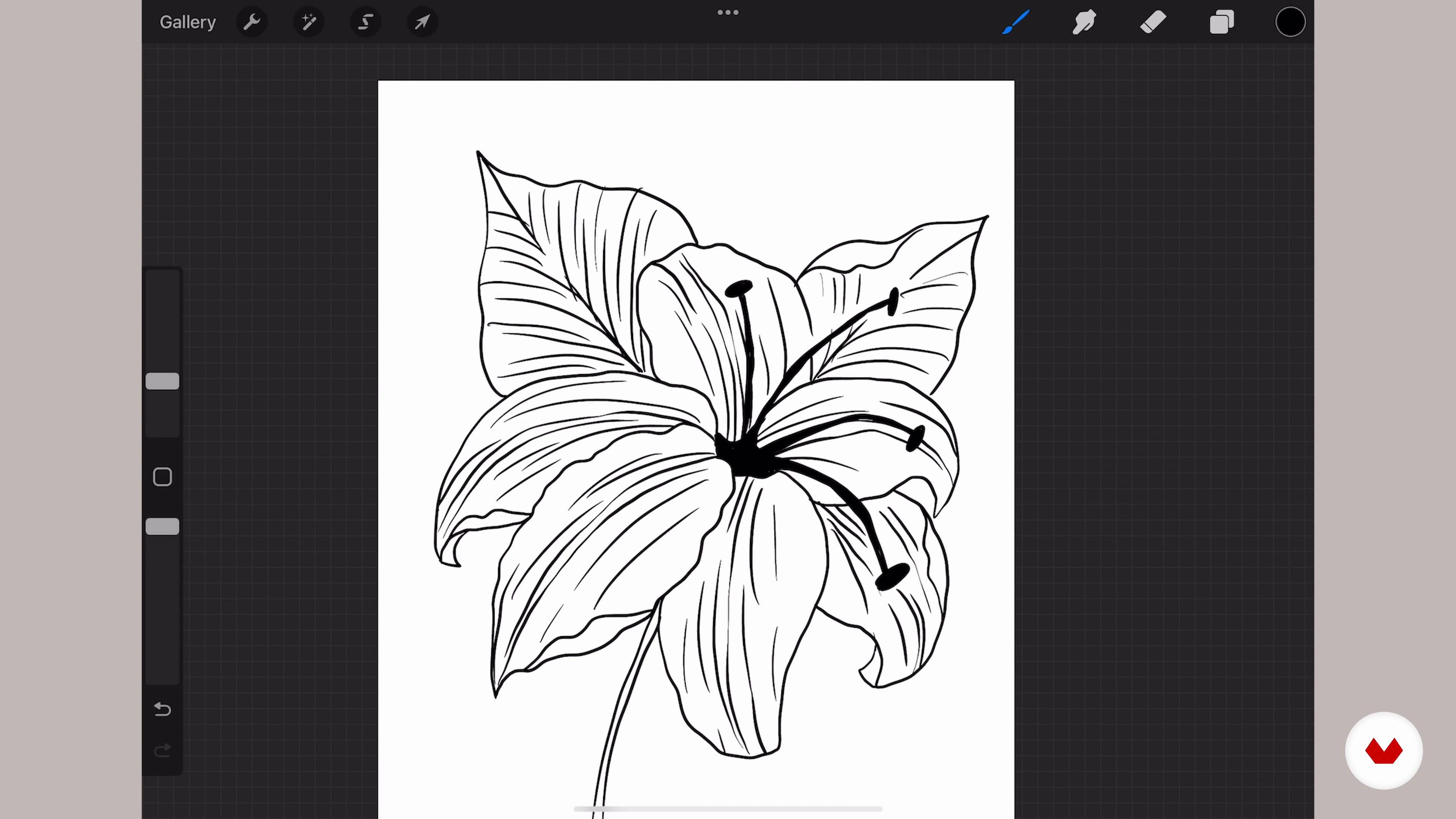Tap the square Modify button in sidebar
The height and width of the screenshot is (819, 1456).
[x=162, y=477]
